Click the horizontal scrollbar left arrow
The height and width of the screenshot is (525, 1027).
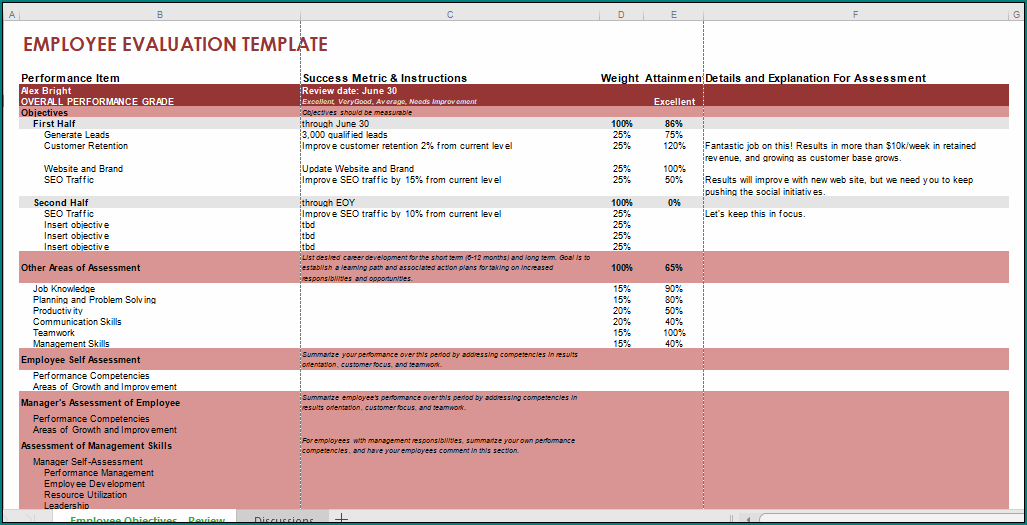(747, 519)
